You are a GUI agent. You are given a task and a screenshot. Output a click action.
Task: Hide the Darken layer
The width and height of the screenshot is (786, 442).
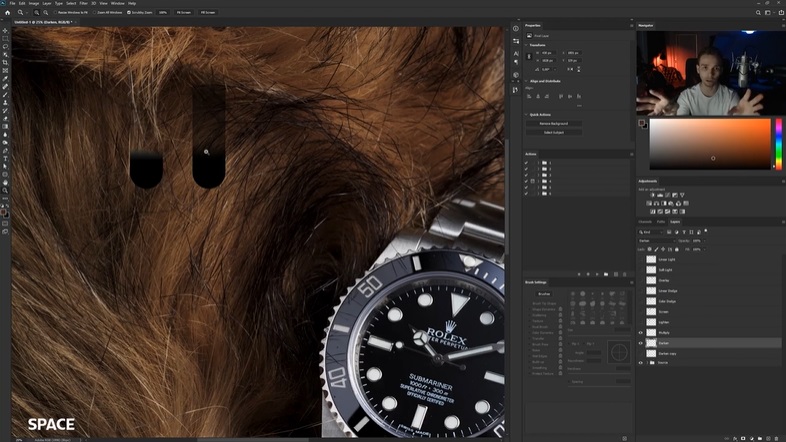640,343
